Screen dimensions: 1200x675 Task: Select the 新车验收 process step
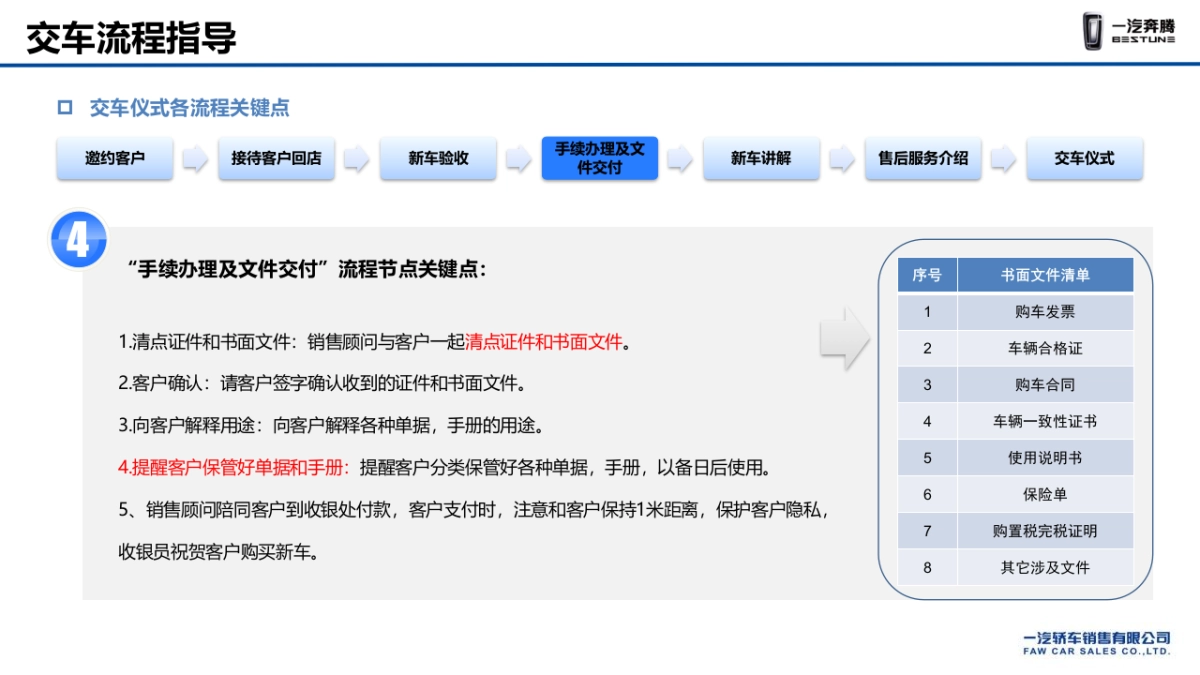437,159
